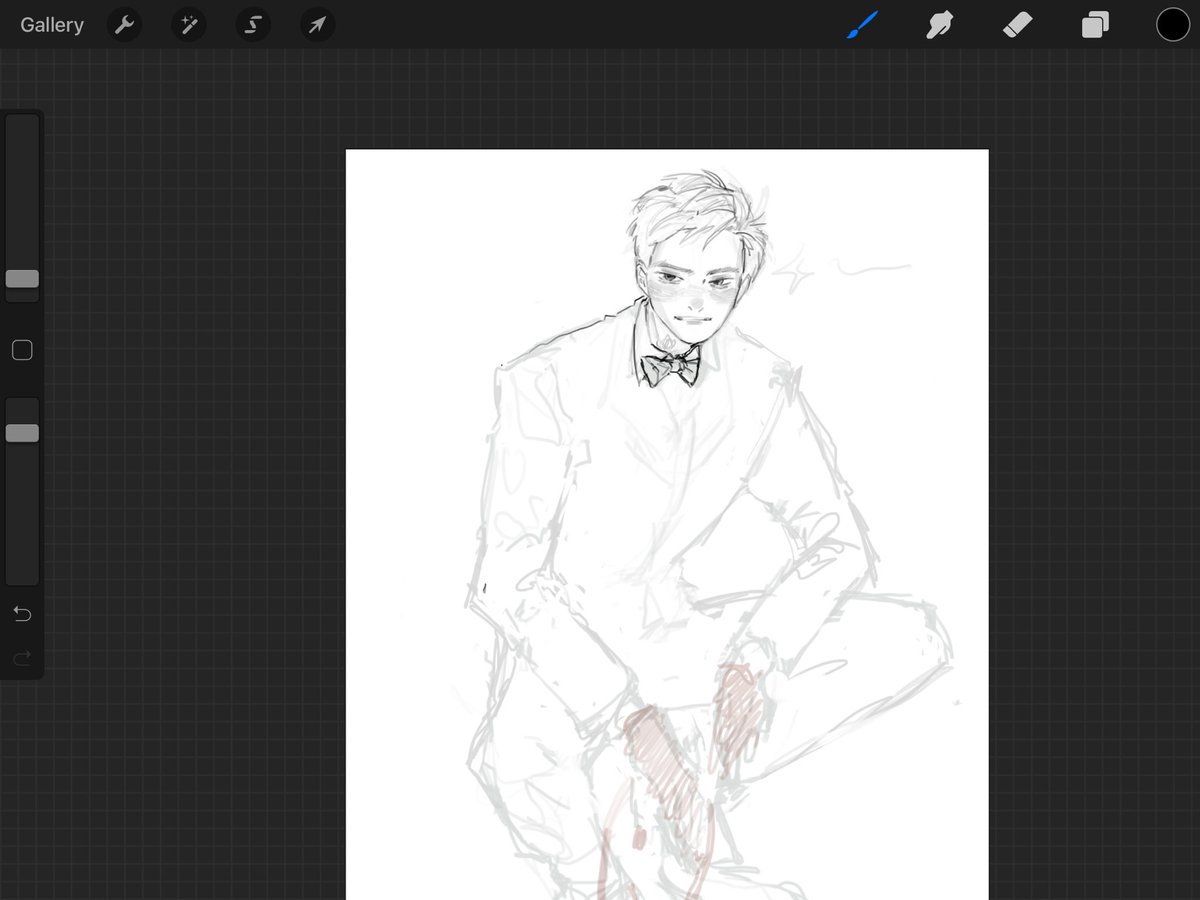Activate the Selection S-shaped tool
This screenshot has height=900, width=1200.
253,25
